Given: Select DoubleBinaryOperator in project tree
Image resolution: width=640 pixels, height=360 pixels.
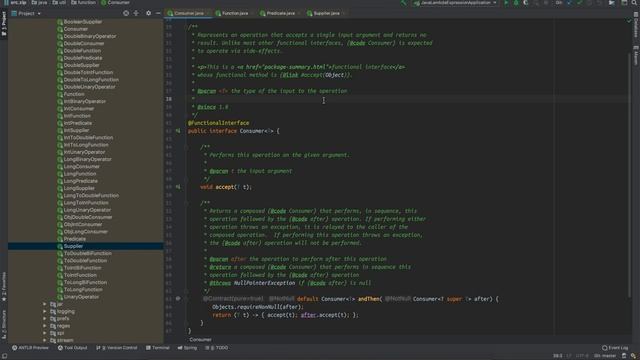Looking at the screenshot, I should pos(90,36).
